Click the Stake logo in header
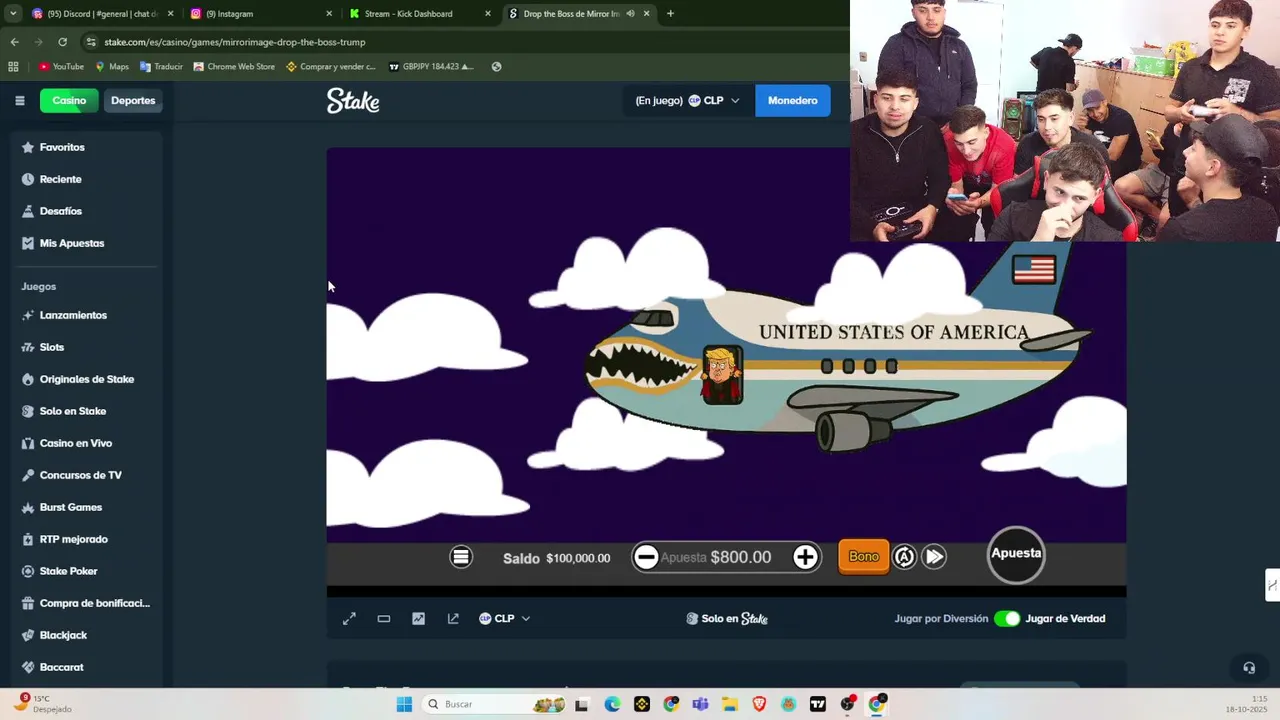This screenshot has width=1280, height=720. (x=353, y=100)
